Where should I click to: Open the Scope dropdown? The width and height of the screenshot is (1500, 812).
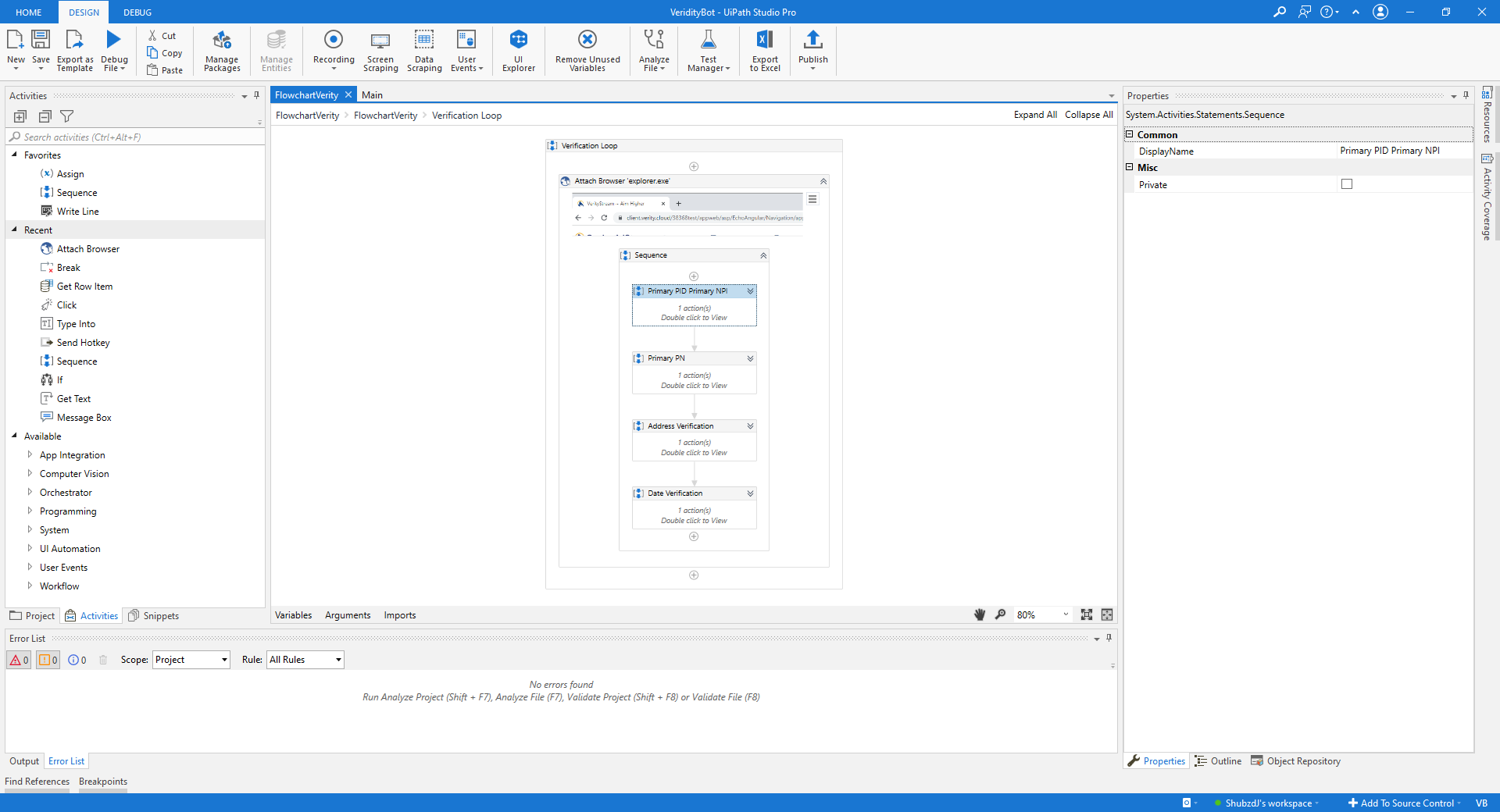coord(191,660)
